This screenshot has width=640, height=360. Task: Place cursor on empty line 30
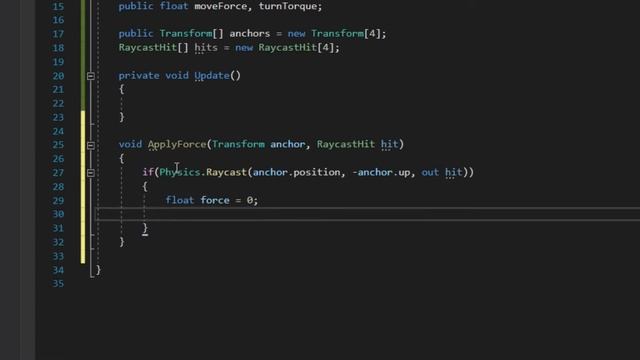(367, 214)
